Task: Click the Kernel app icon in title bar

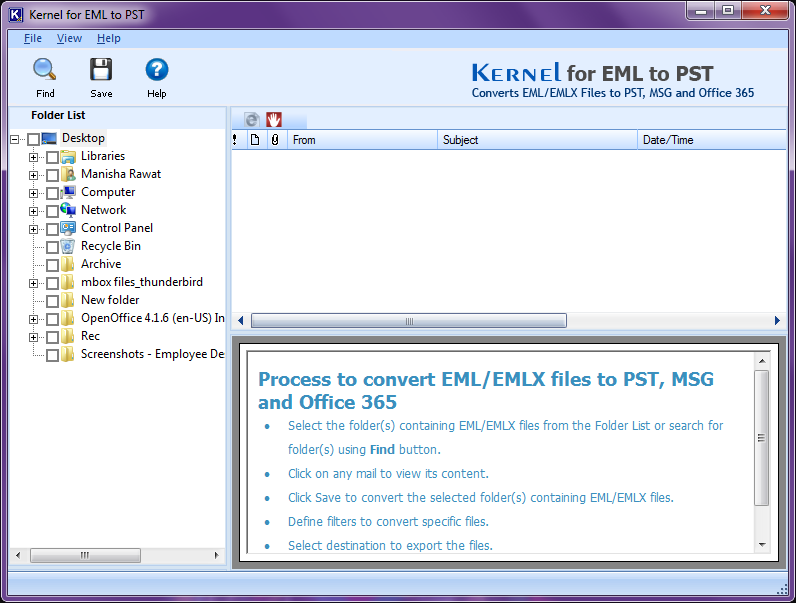Action: coord(16,15)
